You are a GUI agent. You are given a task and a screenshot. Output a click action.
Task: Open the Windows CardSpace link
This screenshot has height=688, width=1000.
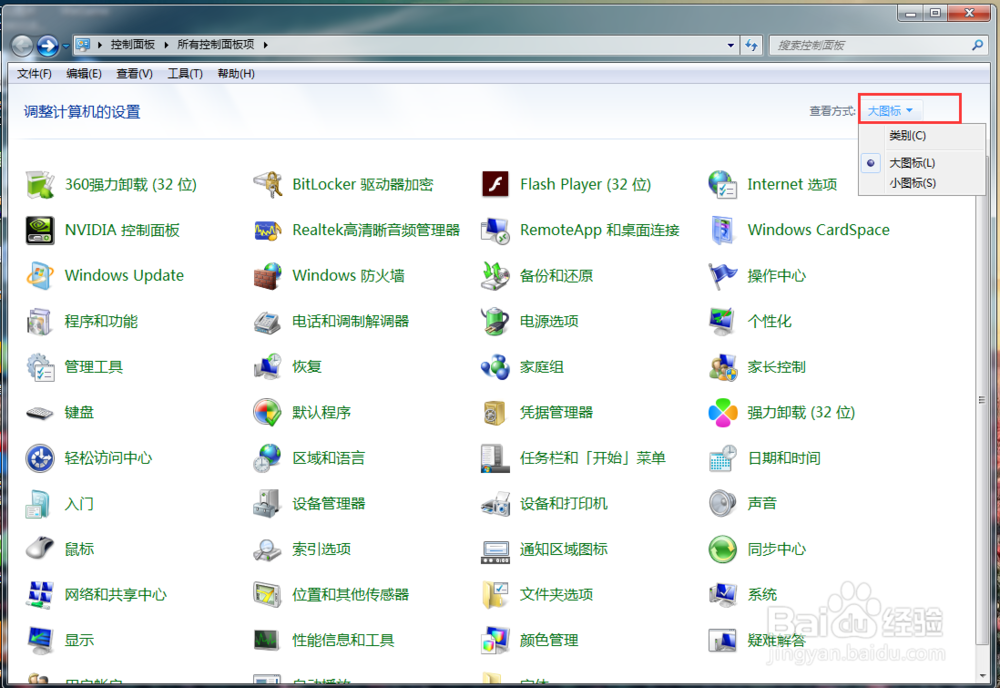tap(818, 230)
